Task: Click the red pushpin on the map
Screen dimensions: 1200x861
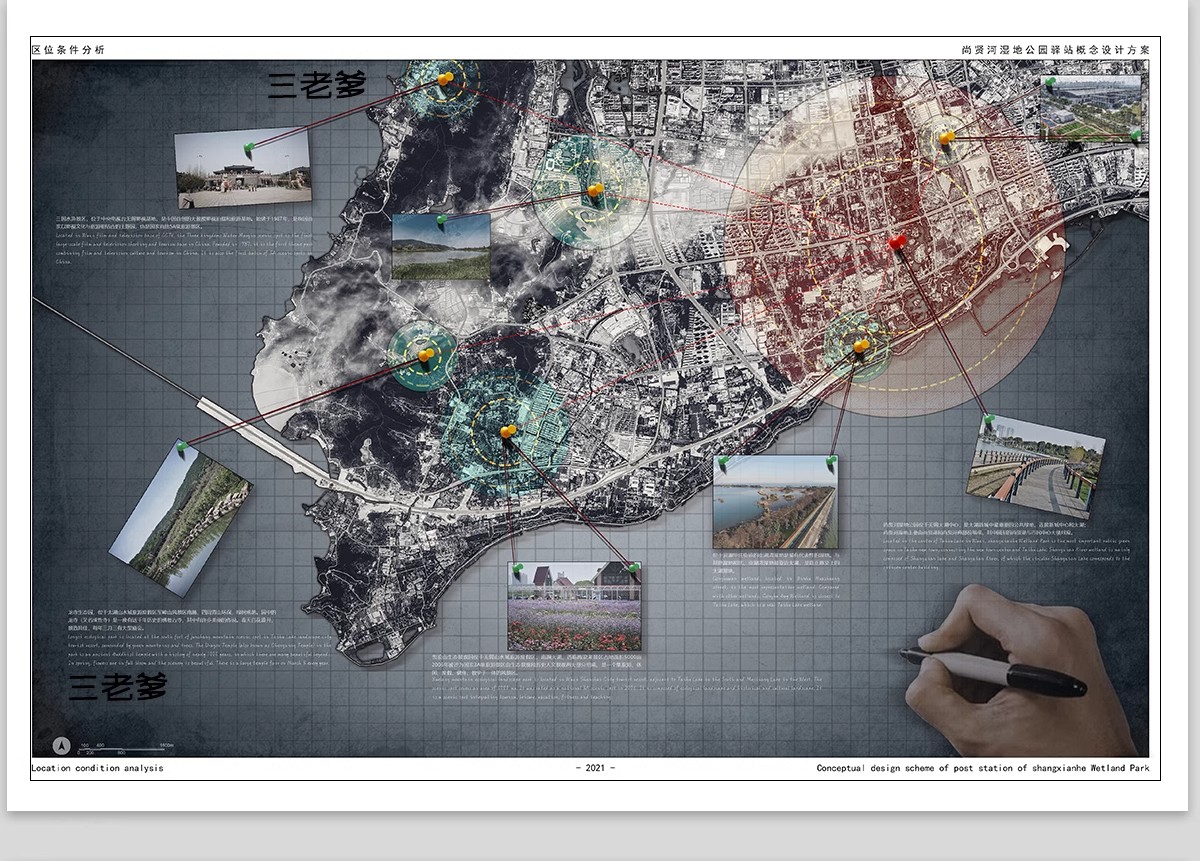Action: [x=897, y=242]
